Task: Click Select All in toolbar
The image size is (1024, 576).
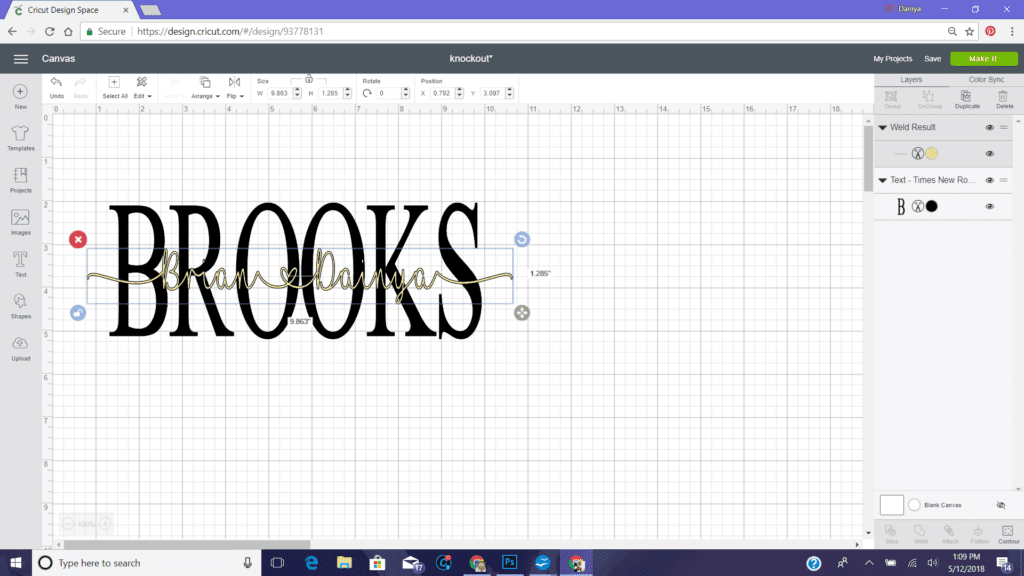Action: tap(114, 87)
